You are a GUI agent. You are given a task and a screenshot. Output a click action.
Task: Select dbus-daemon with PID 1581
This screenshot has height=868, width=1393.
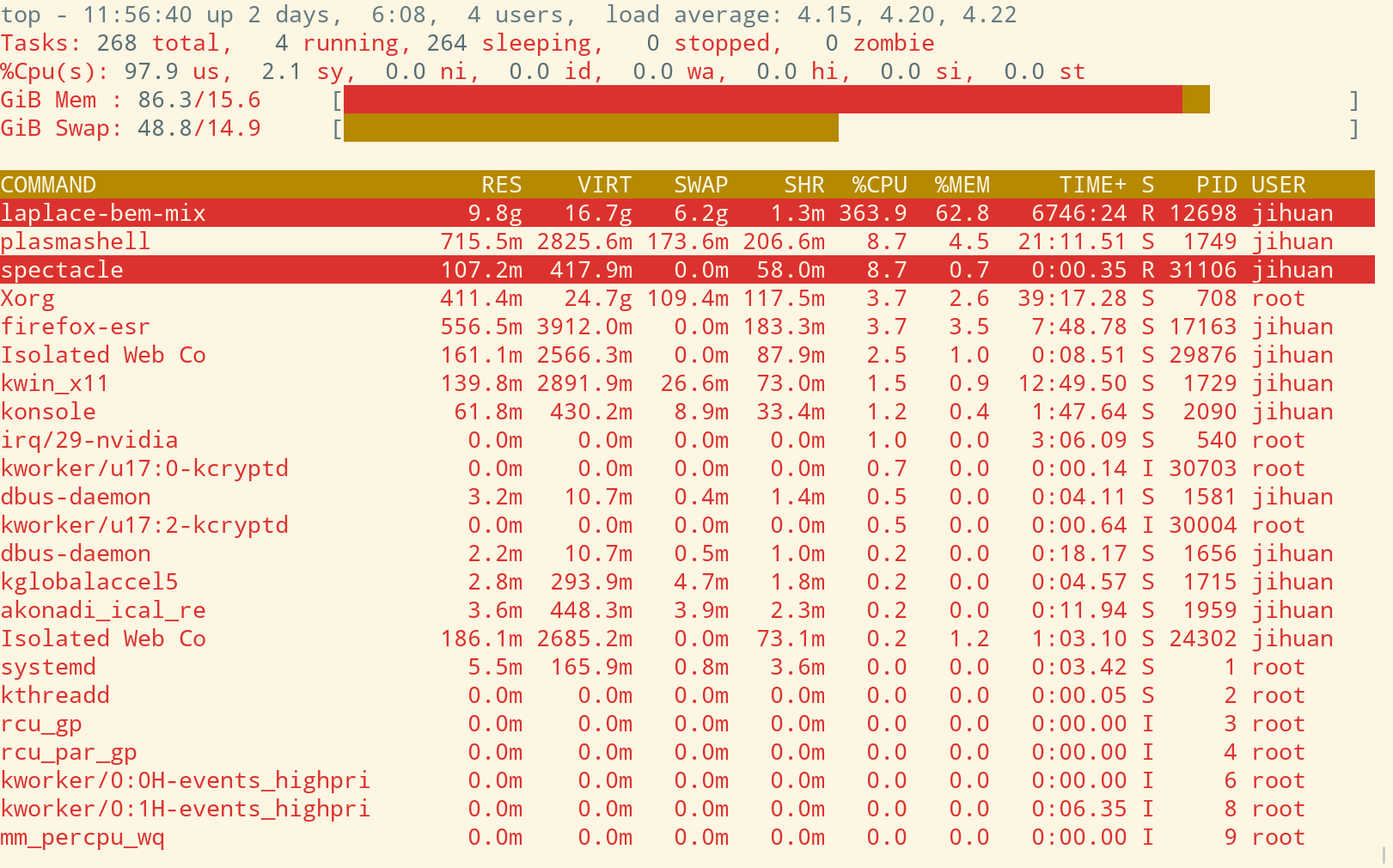687,497
